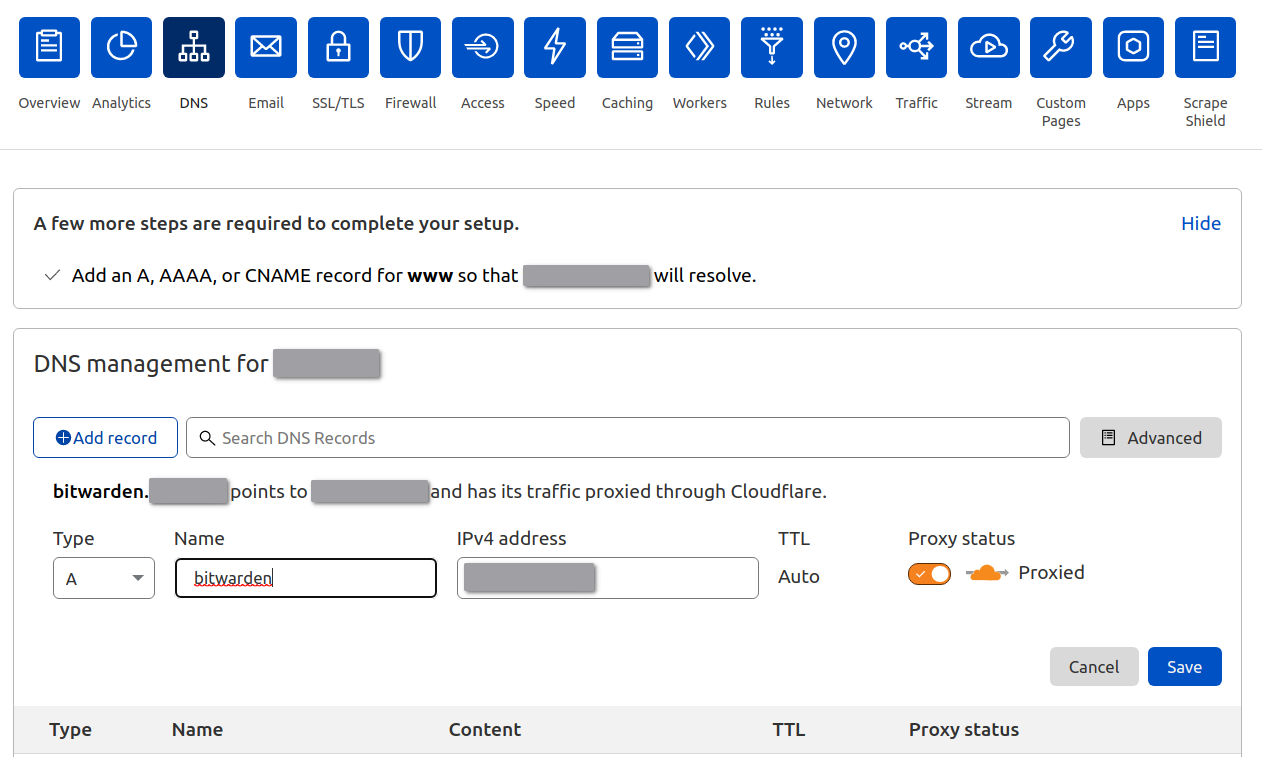Open the Analytics pie chart icon
This screenshot has width=1262, height=757.
coord(121,47)
